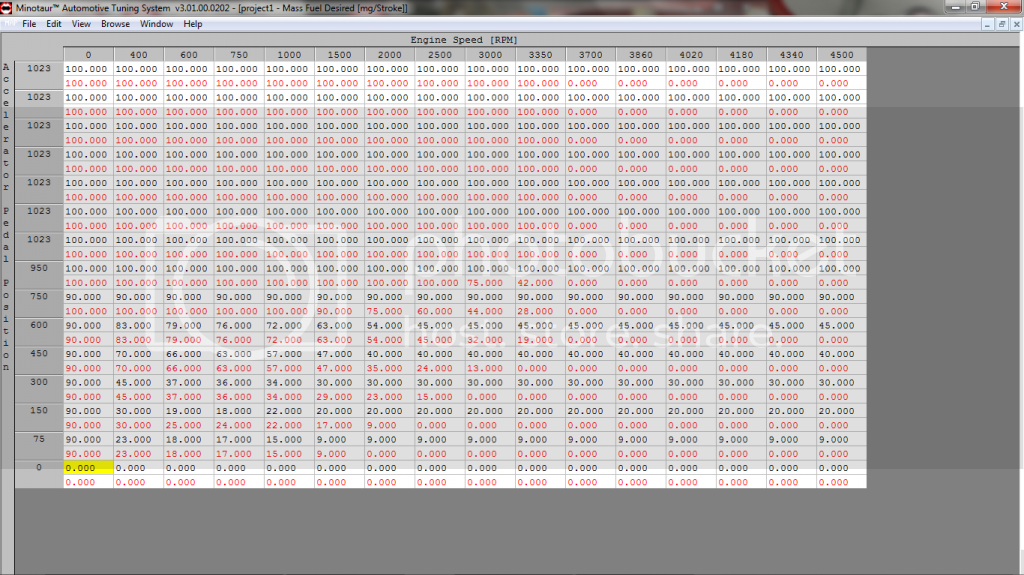Viewport: 1024px width, 575px height.
Task: Click the red 29.000 cell
Action: (x=340, y=397)
